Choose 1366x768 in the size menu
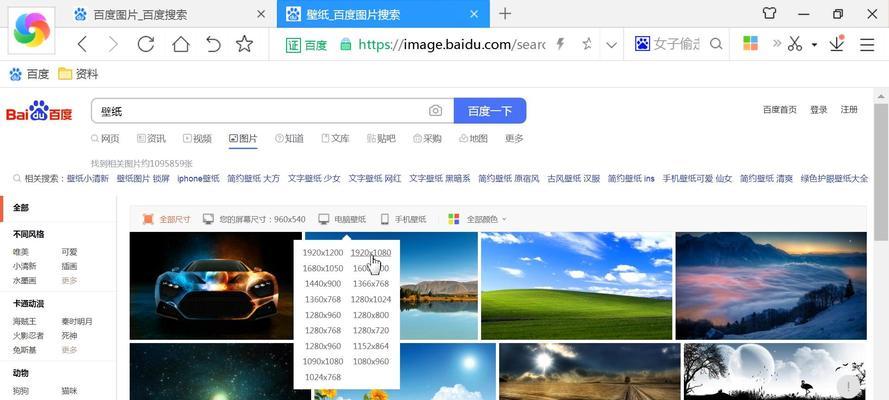Screen dimensions: 889x400 [371, 284]
